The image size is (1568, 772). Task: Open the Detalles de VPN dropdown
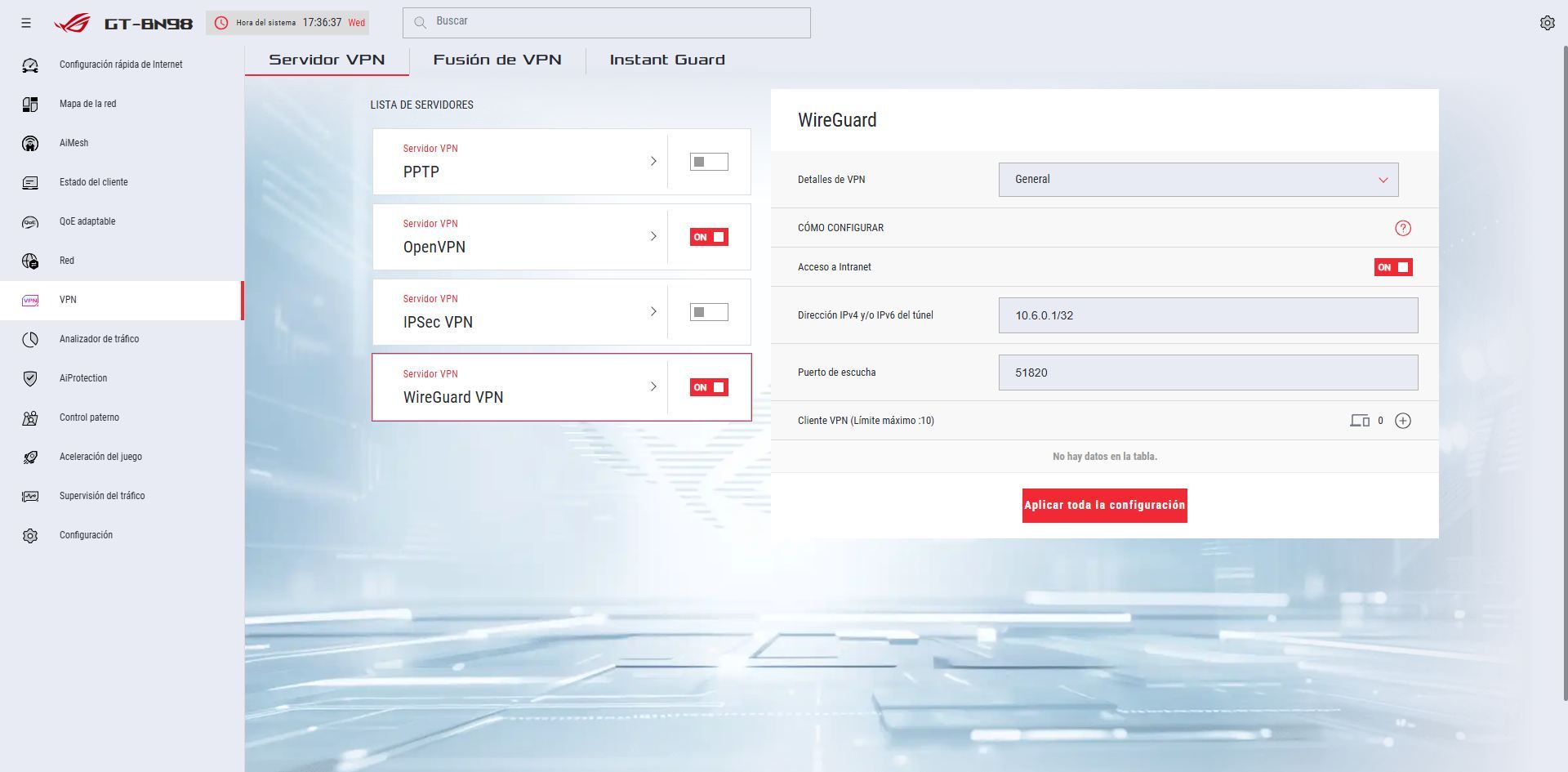pyautogui.click(x=1198, y=180)
